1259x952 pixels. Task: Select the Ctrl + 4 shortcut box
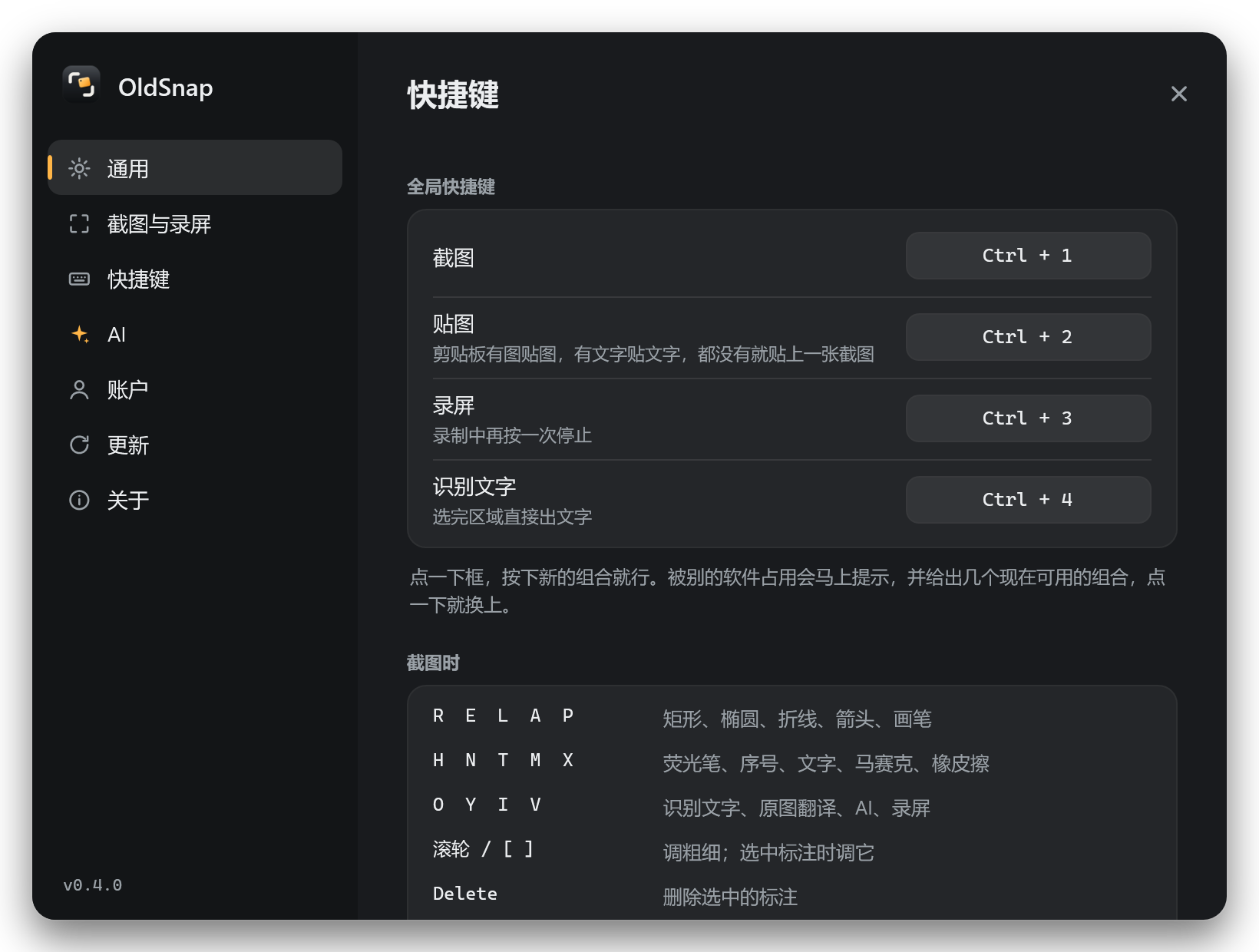point(1028,500)
